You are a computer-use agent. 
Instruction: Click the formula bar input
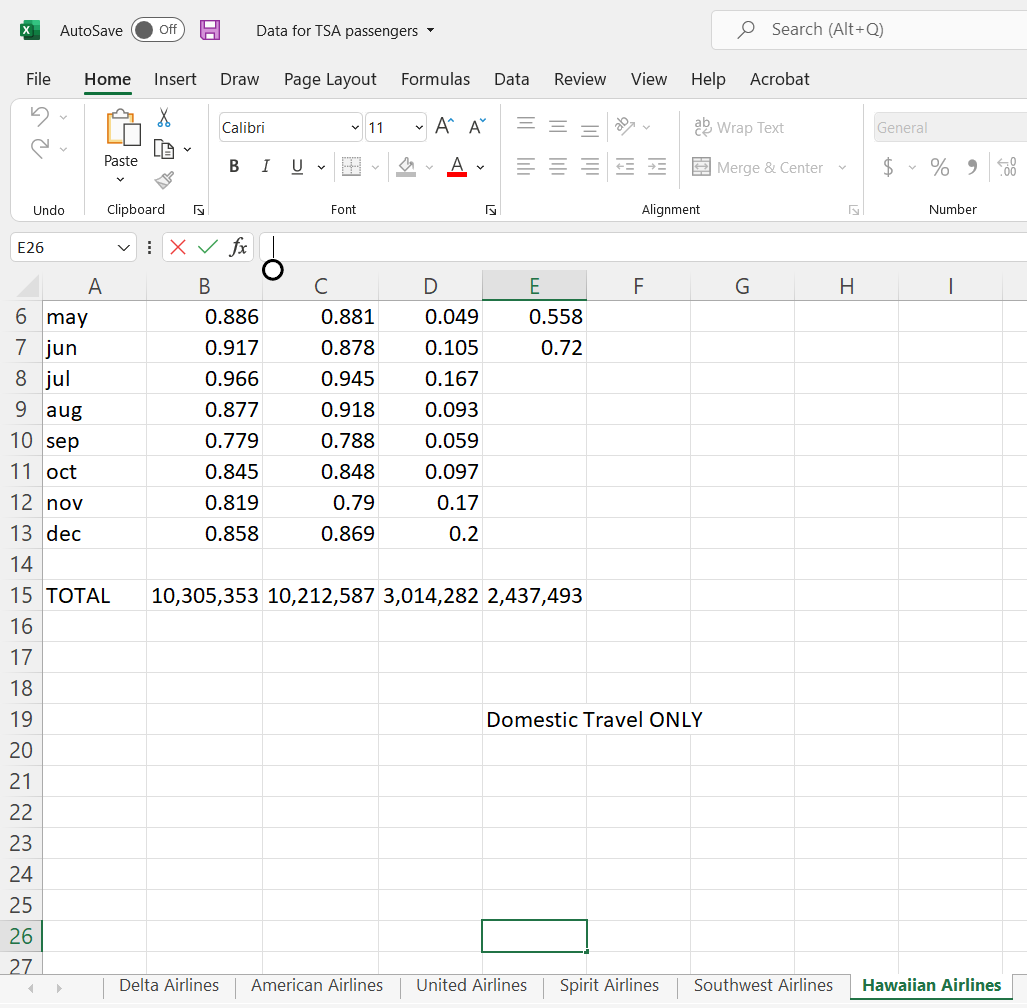tap(644, 247)
